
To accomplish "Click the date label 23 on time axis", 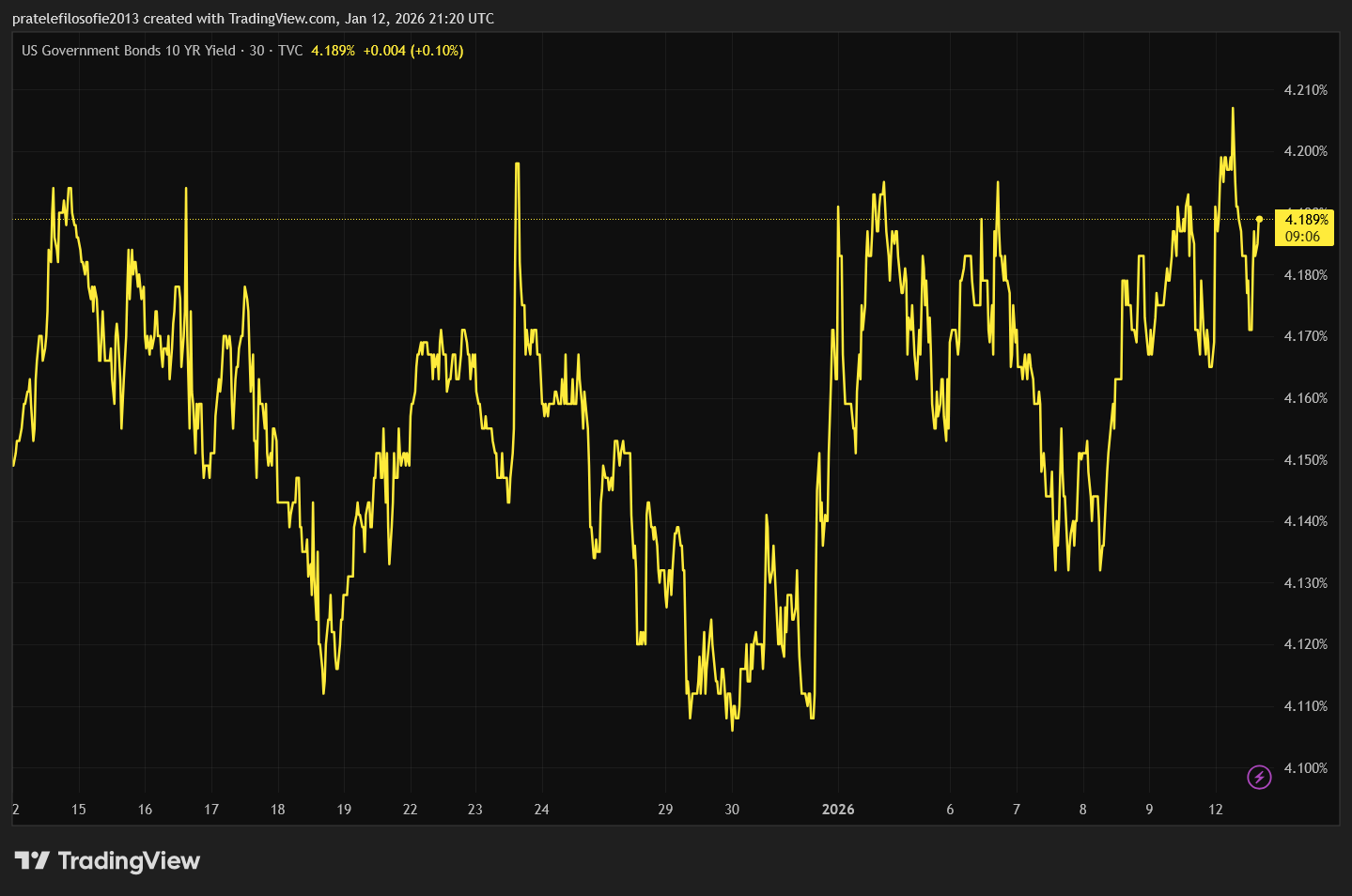I will (x=475, y=810).
